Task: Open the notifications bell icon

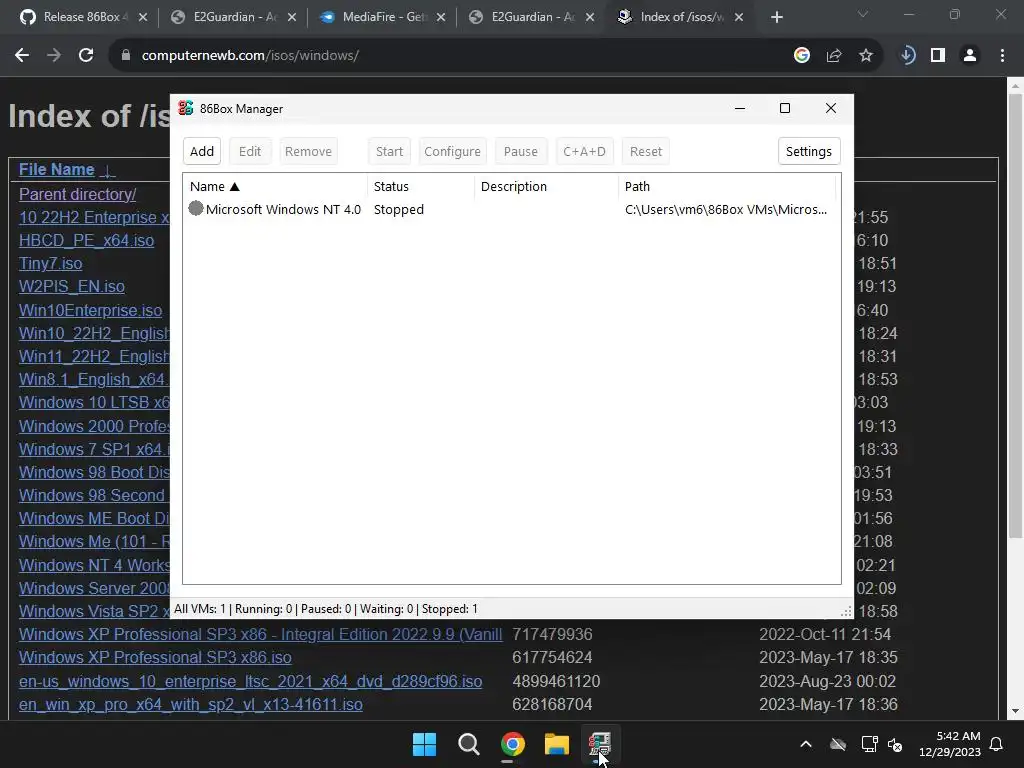Action: pyautogui.click(x=997, y=744)
